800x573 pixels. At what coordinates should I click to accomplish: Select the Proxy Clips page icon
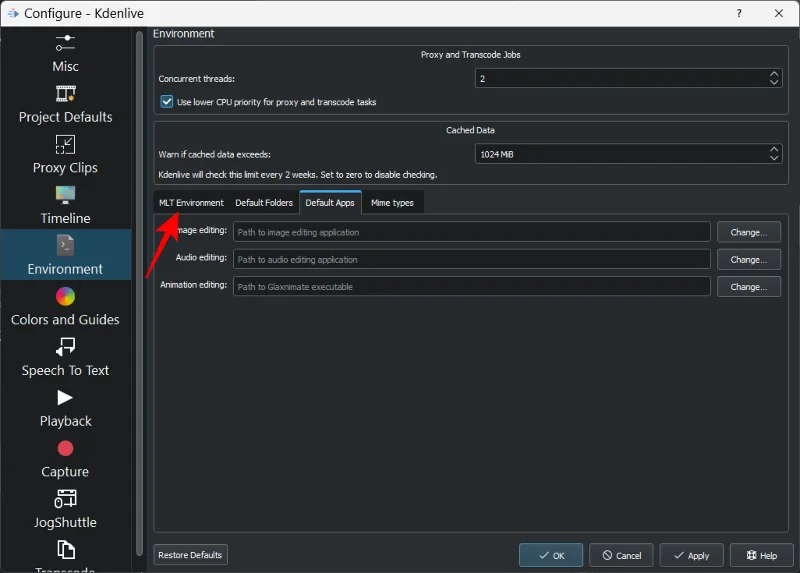[x=65, y=144]
